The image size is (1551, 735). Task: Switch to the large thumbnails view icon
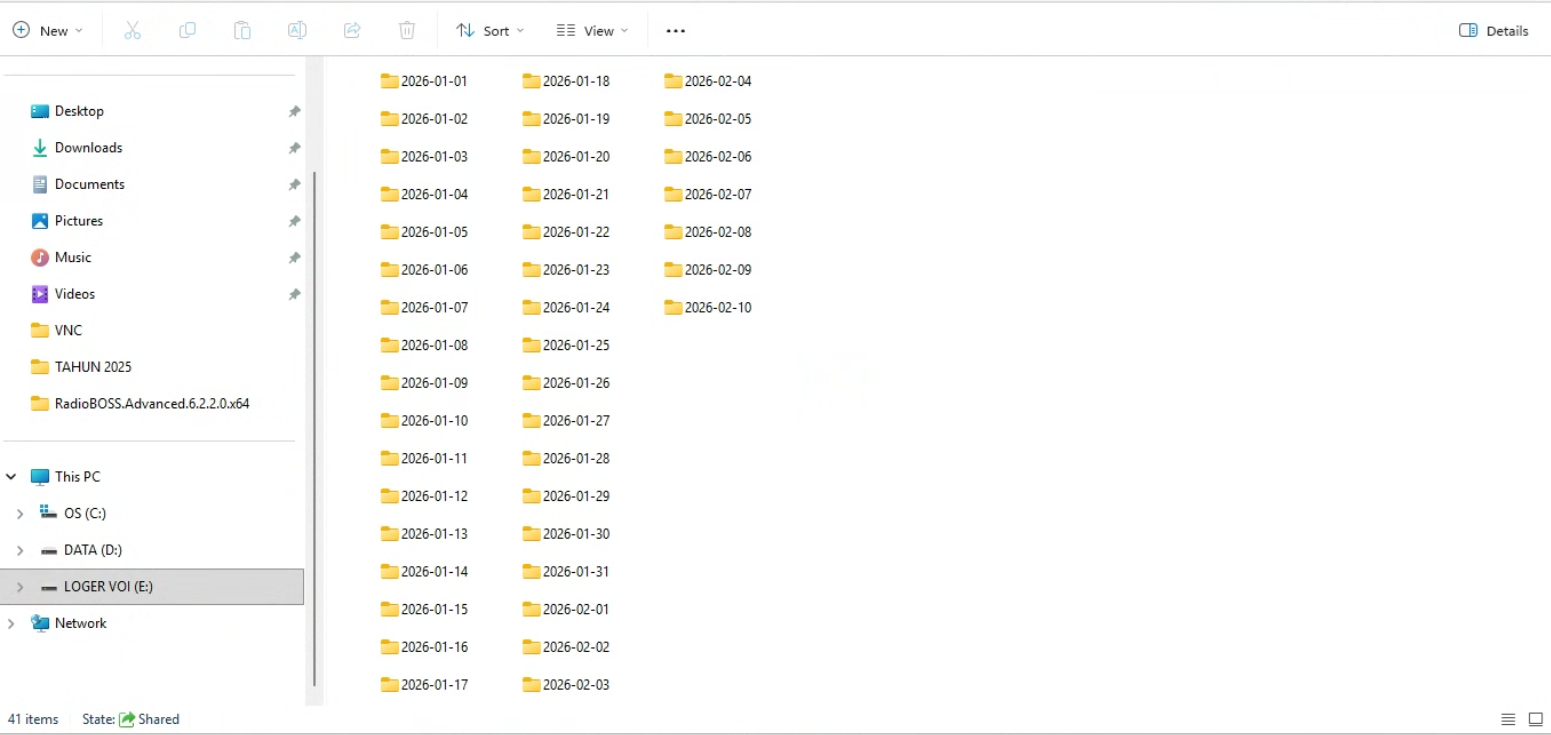1536,719
